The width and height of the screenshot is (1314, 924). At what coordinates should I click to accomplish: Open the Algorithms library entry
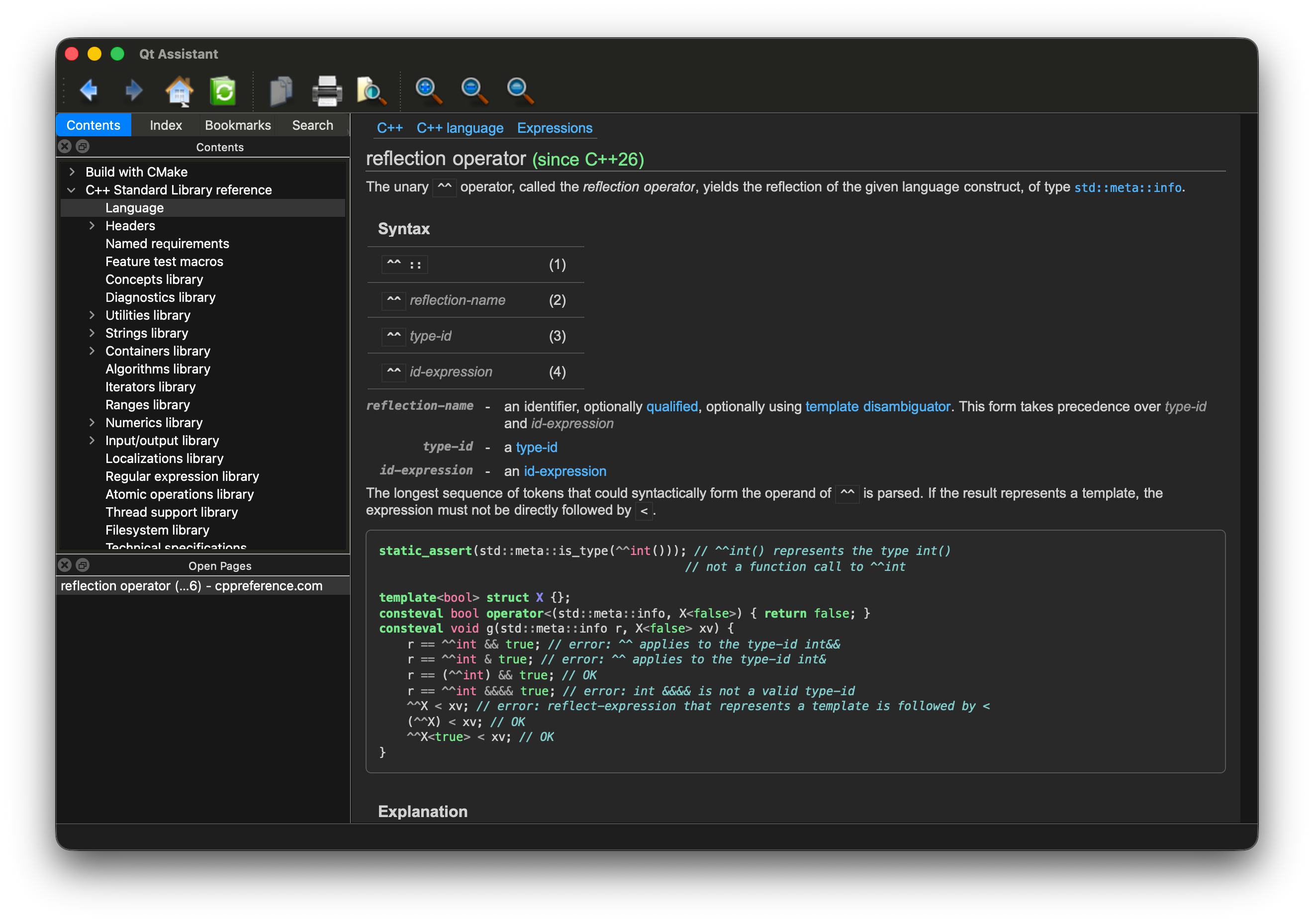click(x=157, y=369)
